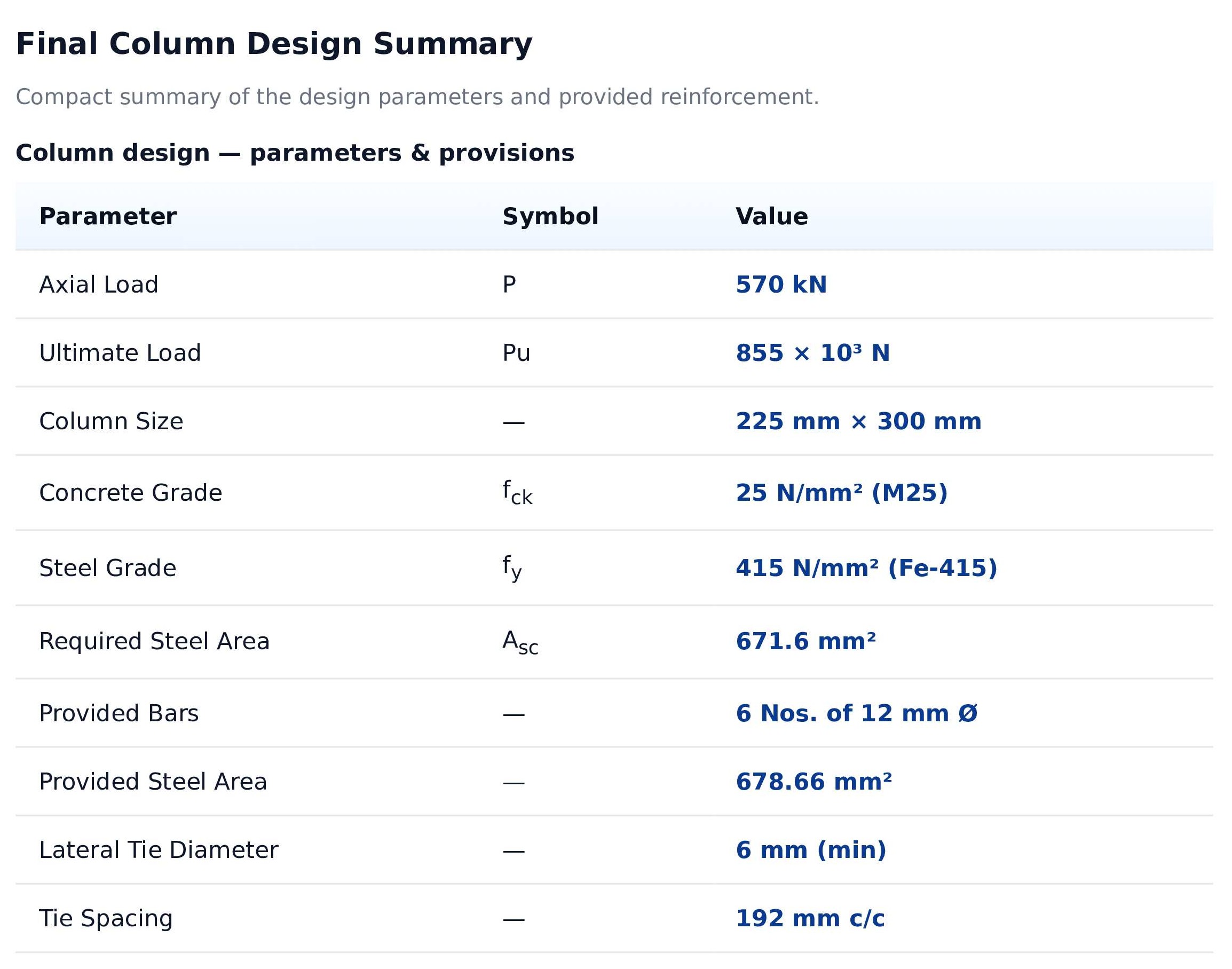
Task: Click the Parameter column header
Action: click(108, 217)
